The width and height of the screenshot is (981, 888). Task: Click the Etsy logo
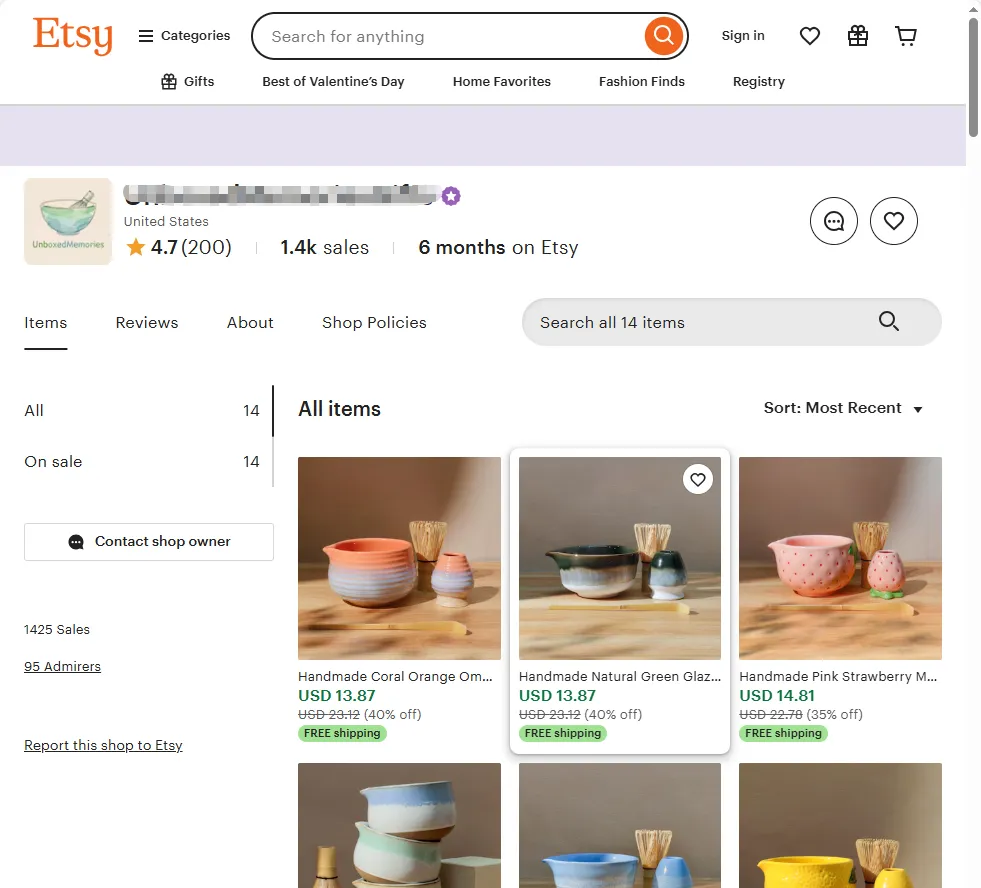click(72, 36)
